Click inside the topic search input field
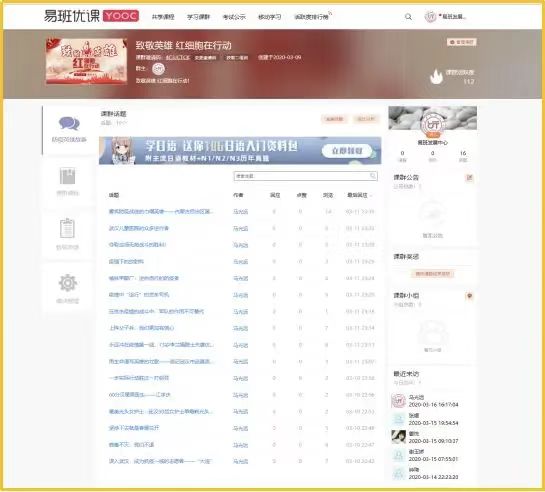The width and height of the screenshot is (545, 492). (x=302, y=176)
